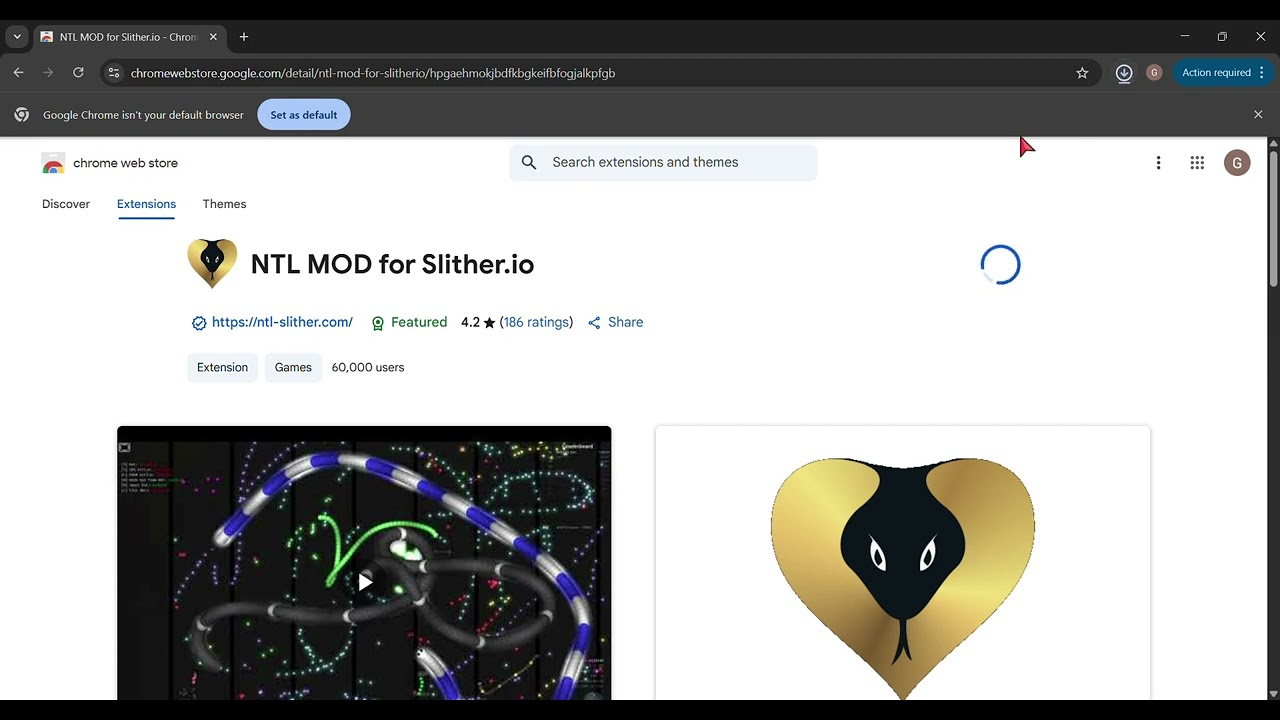Click the 60,000 users text
Image resolution: width=1280 pixels, height=720 pixels.
[368, 367]
